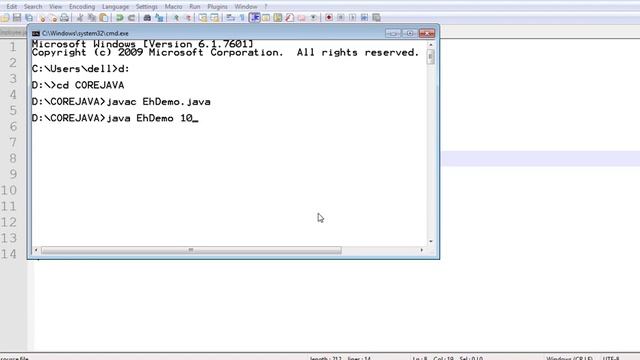Play back the recorded macro
Image resolution: width=640 pixels, height=360 pixels.
coord(352,18)
